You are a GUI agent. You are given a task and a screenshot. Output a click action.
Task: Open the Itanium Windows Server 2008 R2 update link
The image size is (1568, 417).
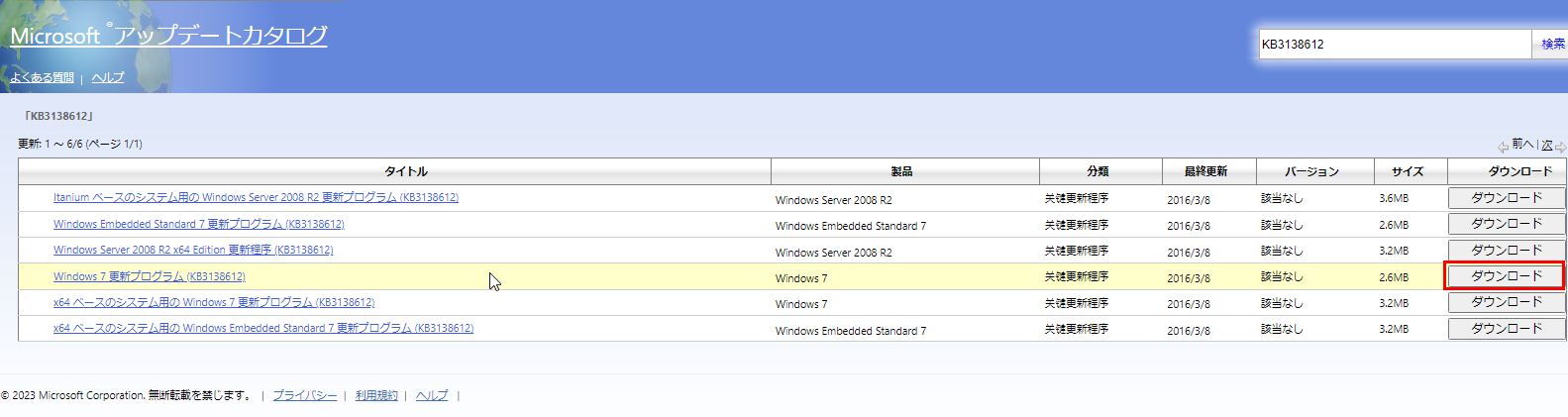click(x=256, y=198)
